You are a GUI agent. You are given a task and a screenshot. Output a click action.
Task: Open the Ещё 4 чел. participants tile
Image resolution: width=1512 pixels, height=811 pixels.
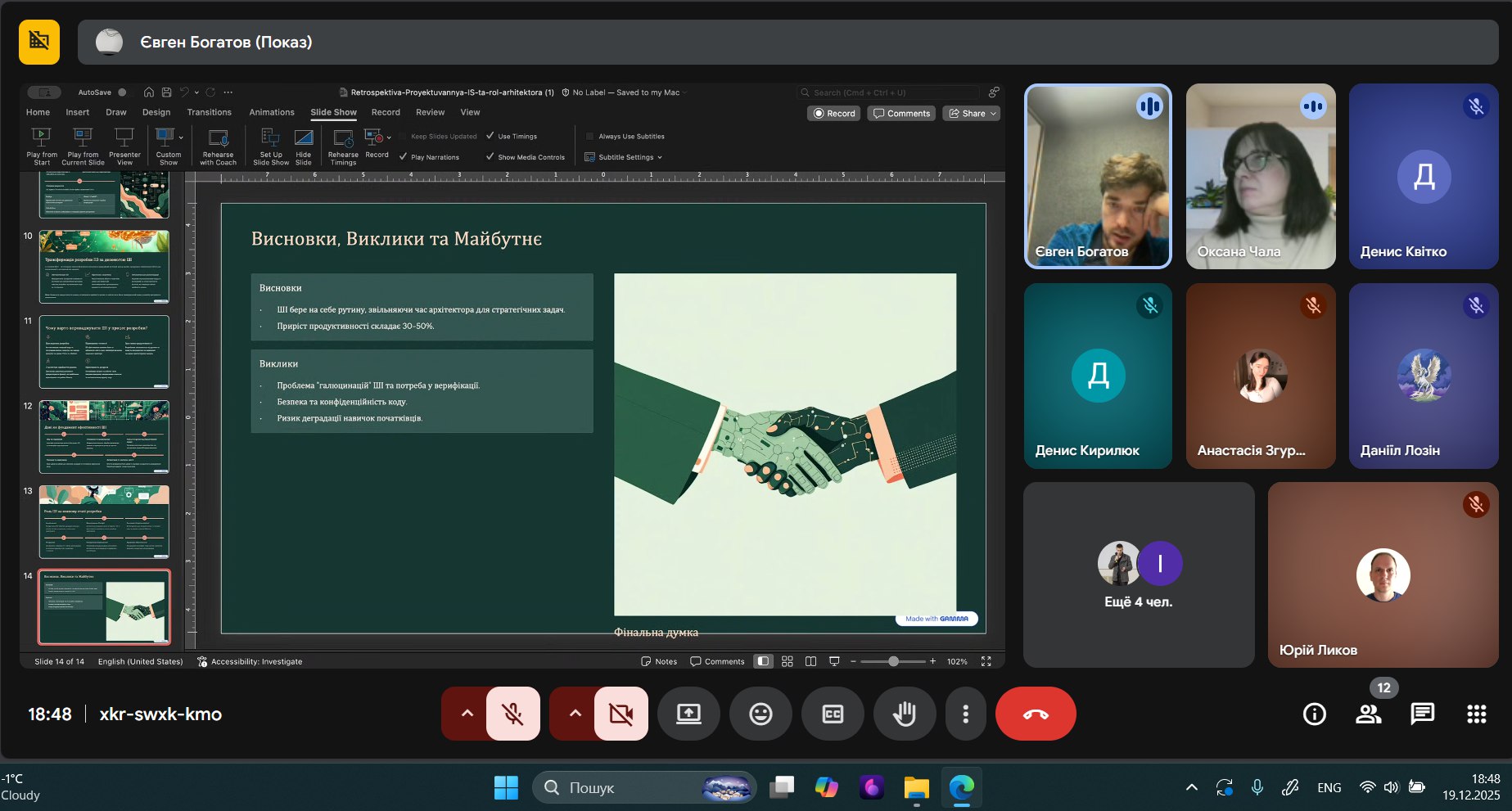coord(1138,574)
